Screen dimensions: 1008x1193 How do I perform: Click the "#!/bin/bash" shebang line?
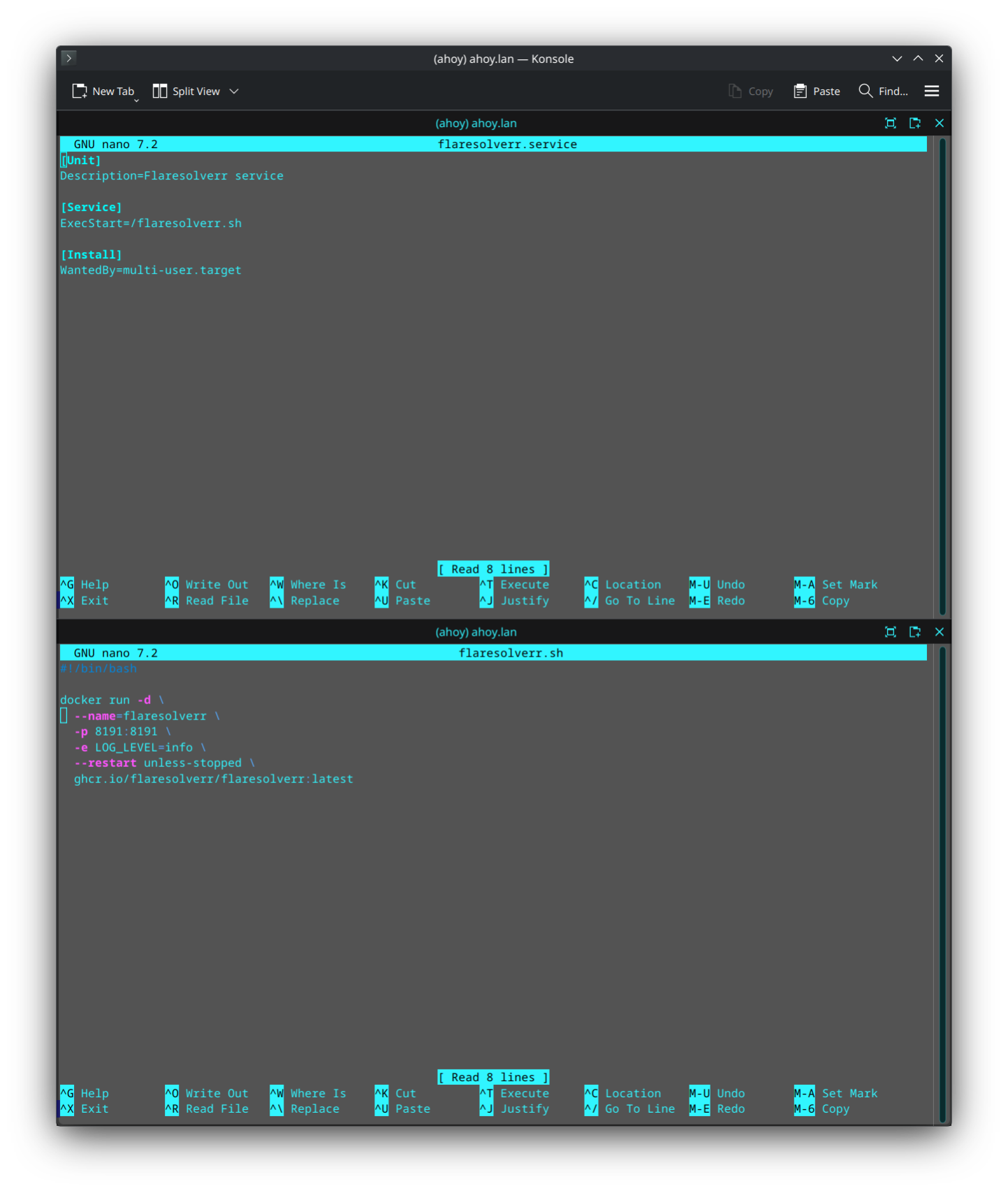(x=98, y=669)
